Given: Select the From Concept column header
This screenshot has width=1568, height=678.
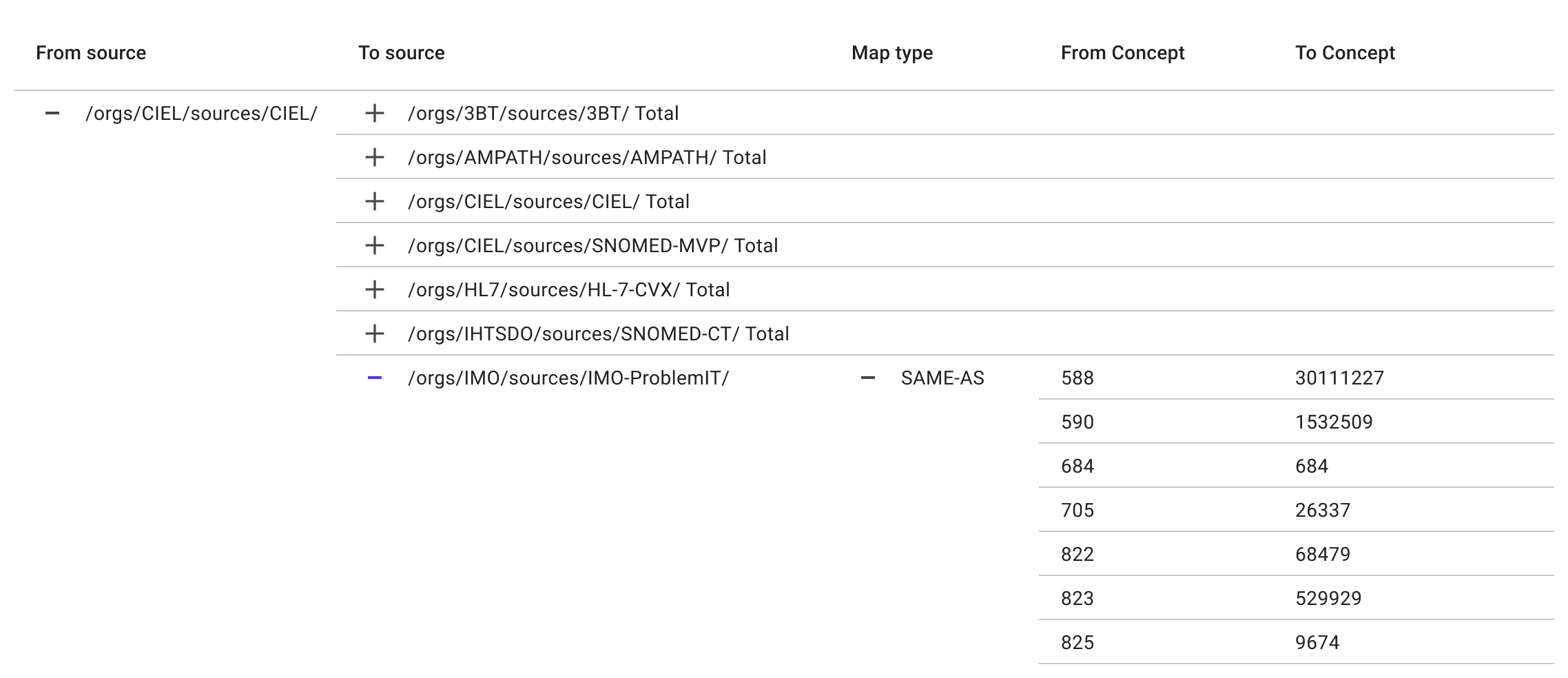Looking at the screenshot, I should 1122,53.
